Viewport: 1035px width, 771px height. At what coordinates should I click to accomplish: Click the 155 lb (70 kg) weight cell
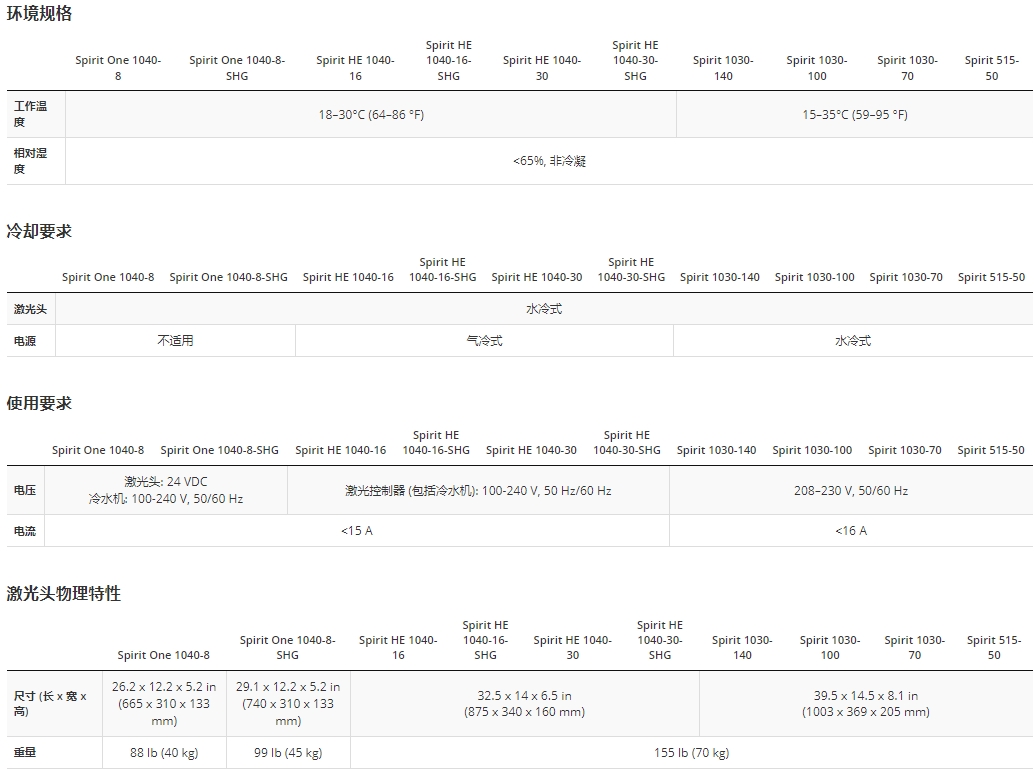coord(692,753)
